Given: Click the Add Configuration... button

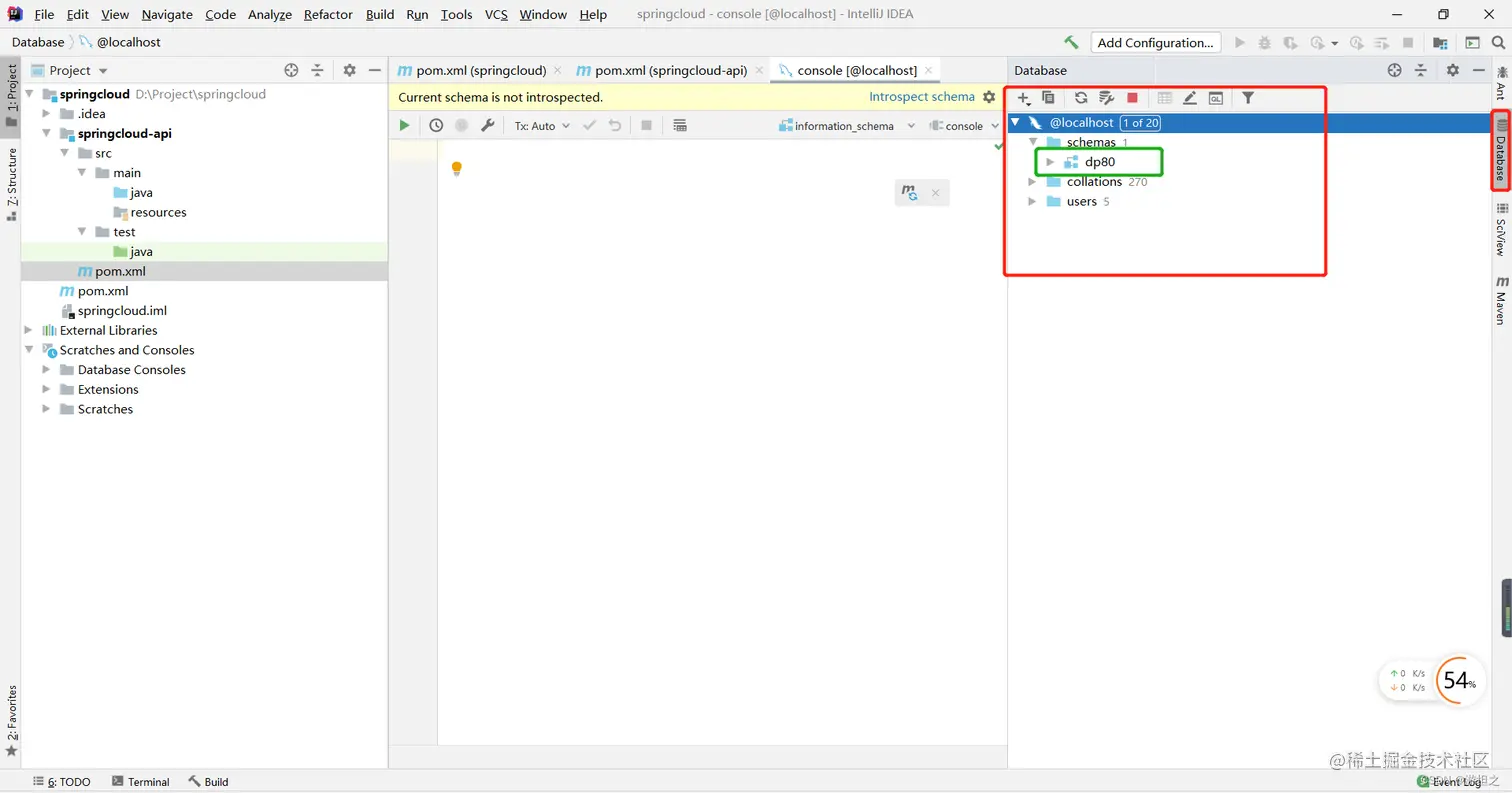Looking at the screenshot, I should pos(1155,43).
